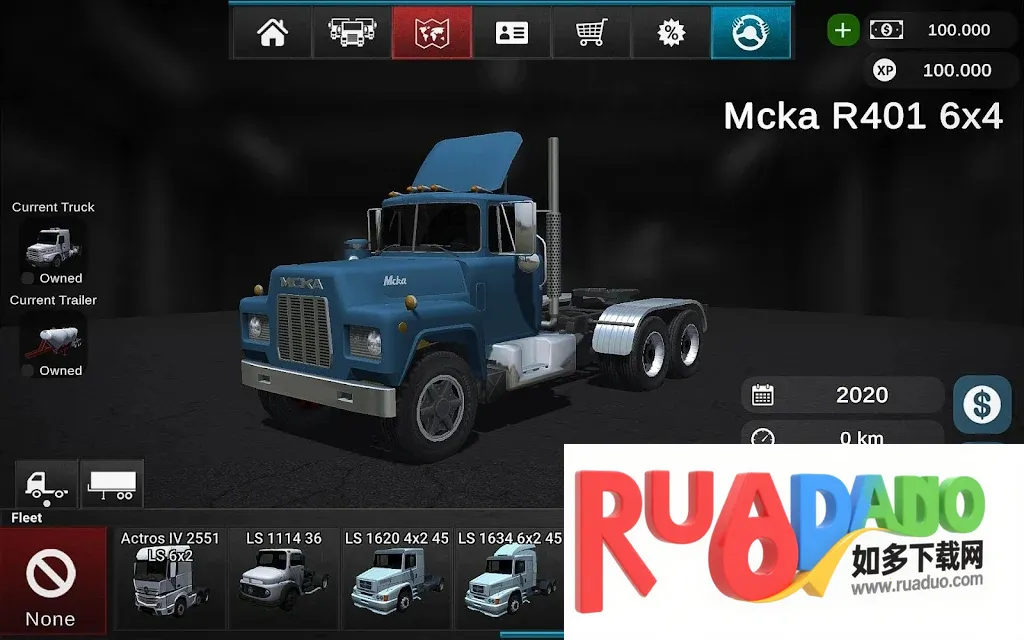Tap the steering wheel drive icon
The width and height of the screenshot is (1024, 640).
751,33
